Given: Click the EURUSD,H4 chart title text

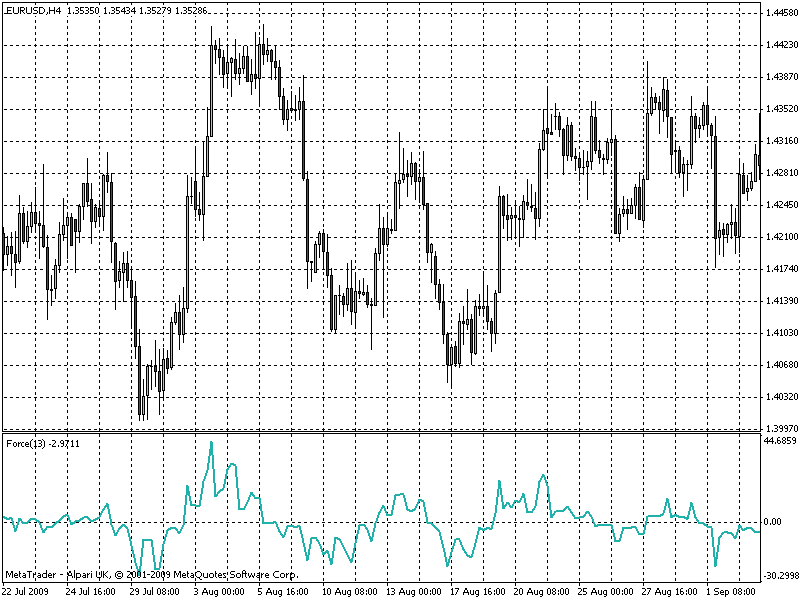Looking at the screenshot, I should coord(33,11).
